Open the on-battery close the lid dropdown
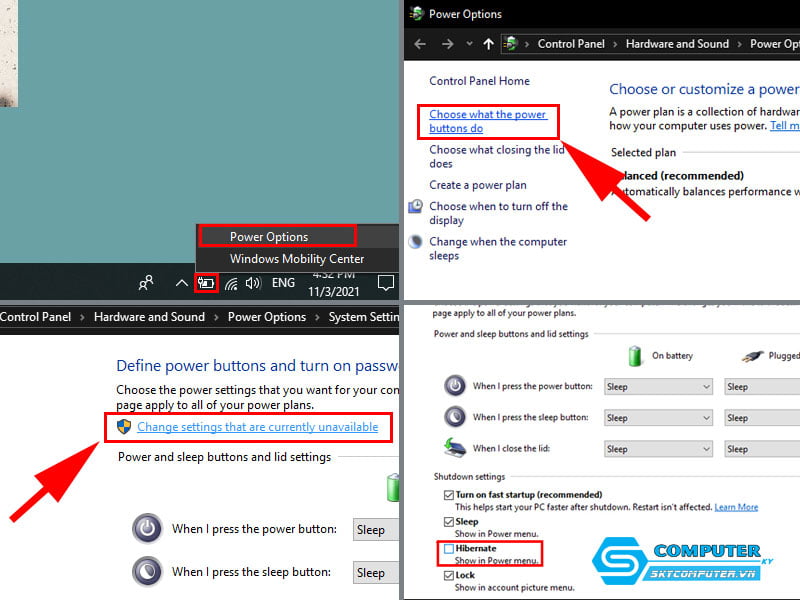 coord(658,449)
